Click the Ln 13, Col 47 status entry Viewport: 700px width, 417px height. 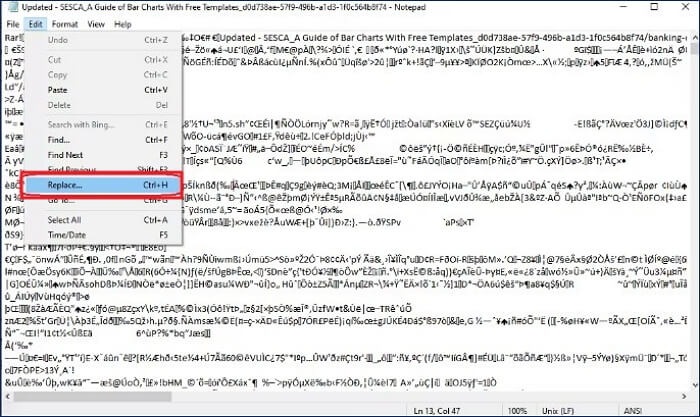[x=437, y=411]
